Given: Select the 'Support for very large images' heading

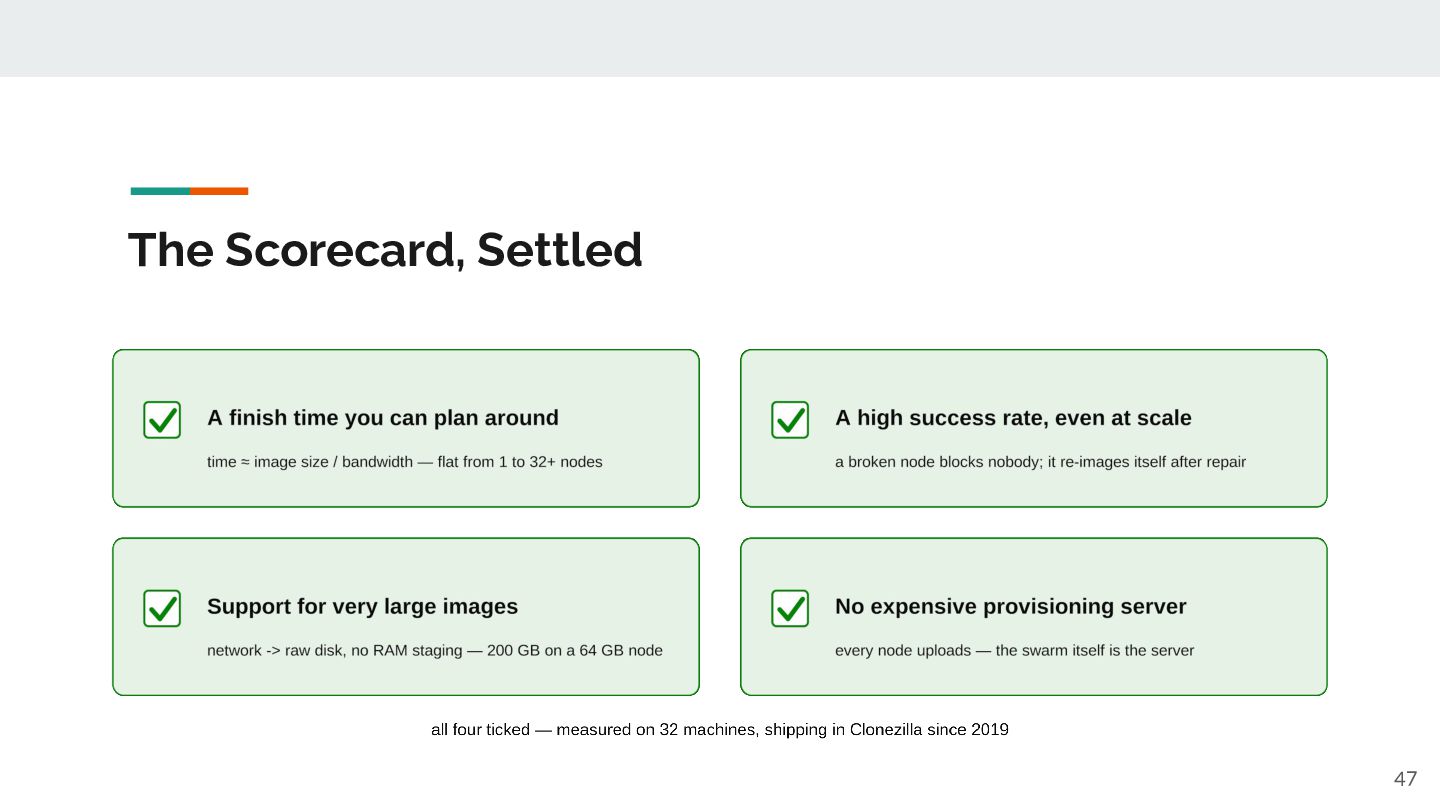Looking at the screenshot, I should (x=362, y=606).
